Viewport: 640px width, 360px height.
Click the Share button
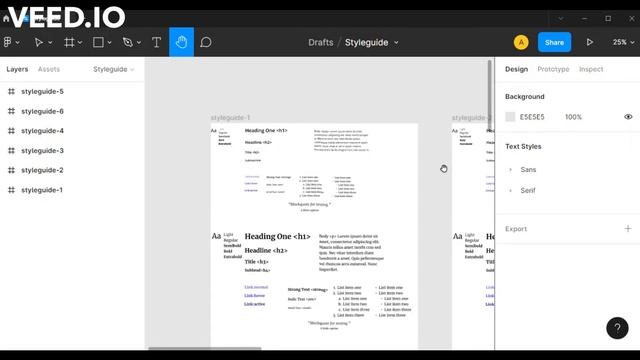point(554,42)
